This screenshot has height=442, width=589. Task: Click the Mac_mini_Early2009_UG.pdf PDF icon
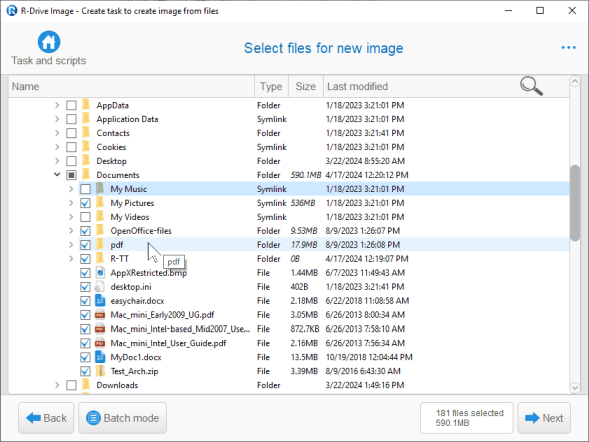[x=100, y=315]
